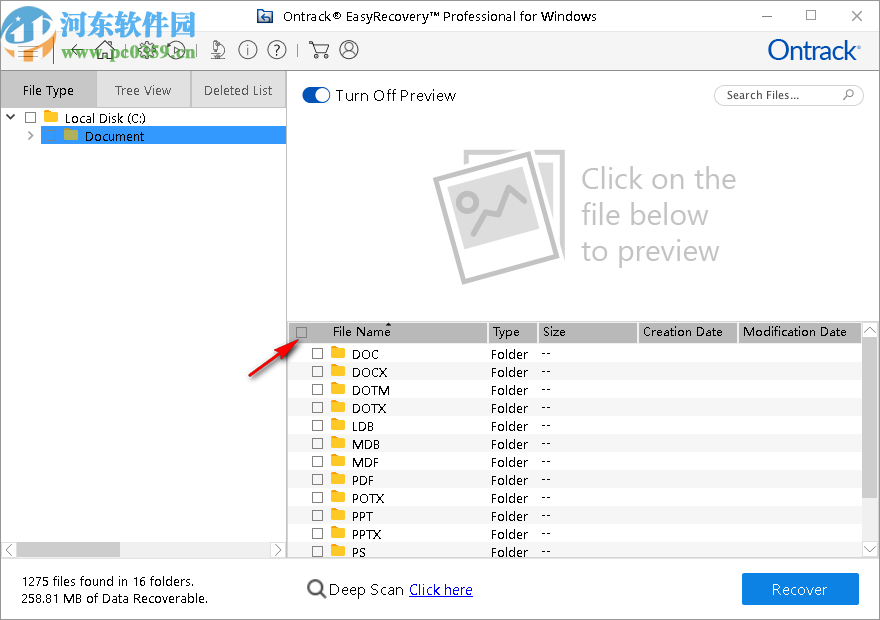
Task: Expand the Document folder chevron
Action: [x=30, y=135]
